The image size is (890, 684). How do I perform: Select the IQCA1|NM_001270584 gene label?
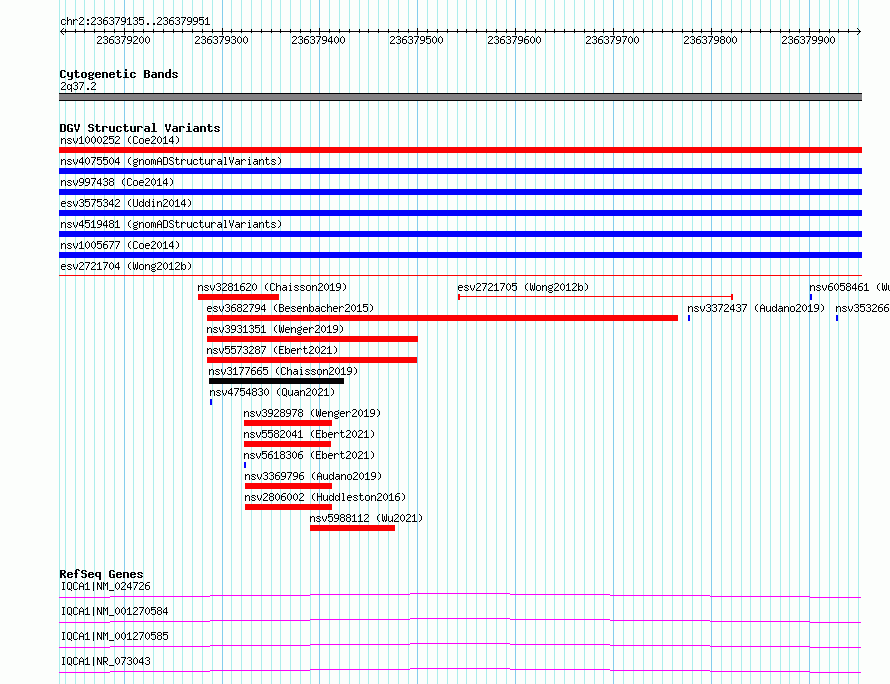pyautogui.click(x=115, y=611)
